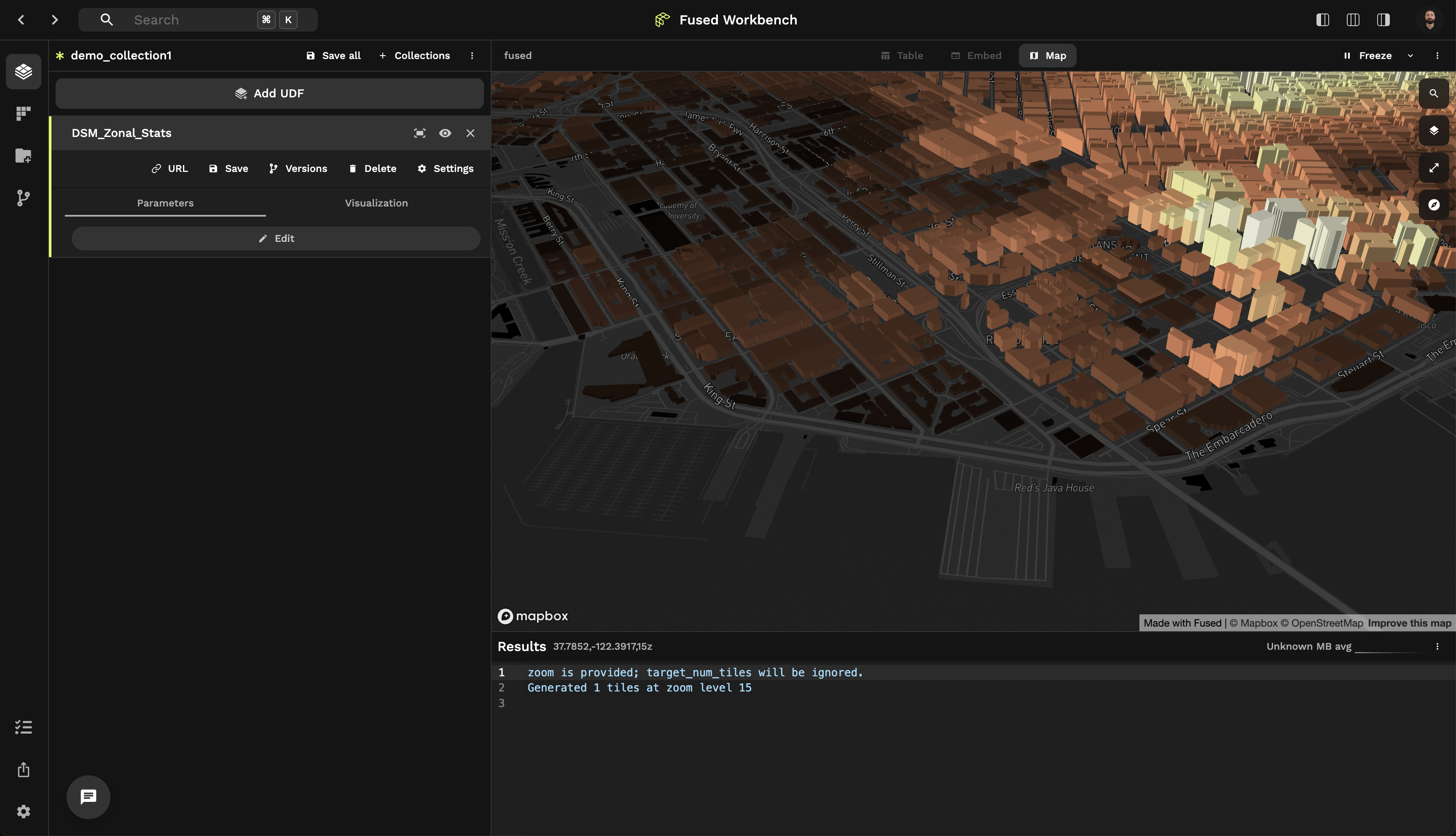Click the Search input field
The image size is (1456, 836).
point(198,20)
